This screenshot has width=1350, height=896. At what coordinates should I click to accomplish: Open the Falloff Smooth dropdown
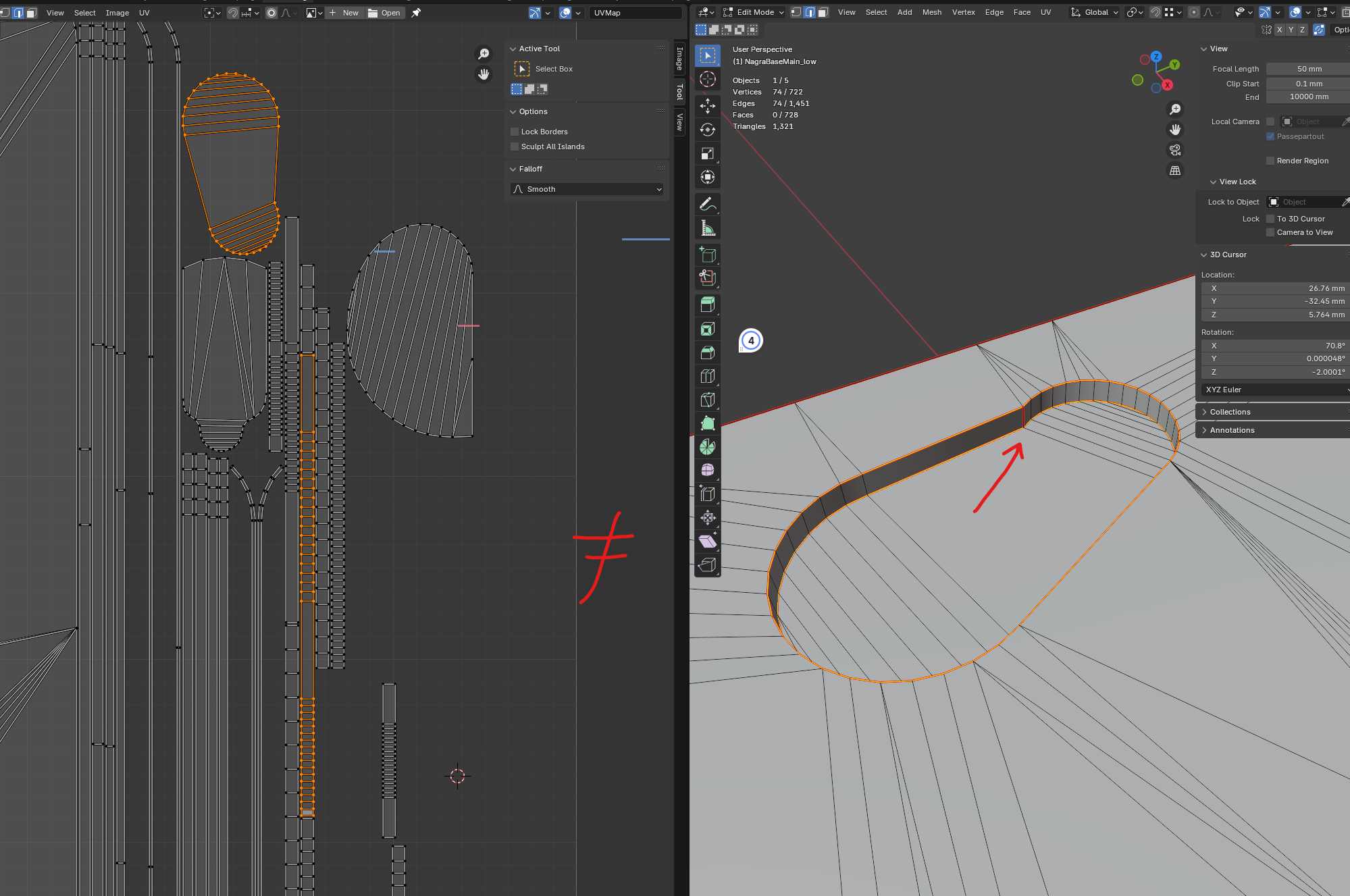click(x=587, y=189)
